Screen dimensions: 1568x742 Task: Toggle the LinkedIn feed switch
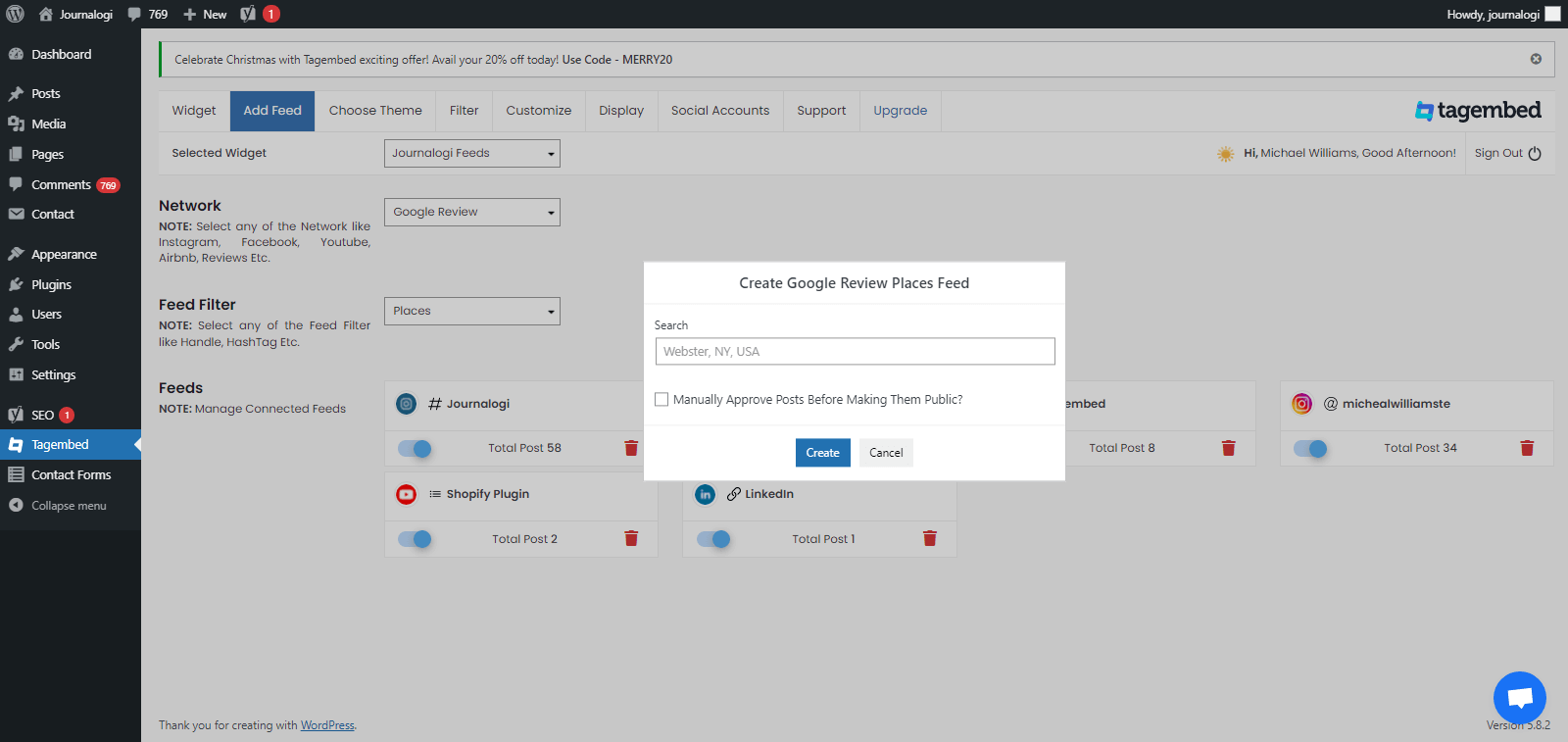pyautogui.click(x=713, y=538)
